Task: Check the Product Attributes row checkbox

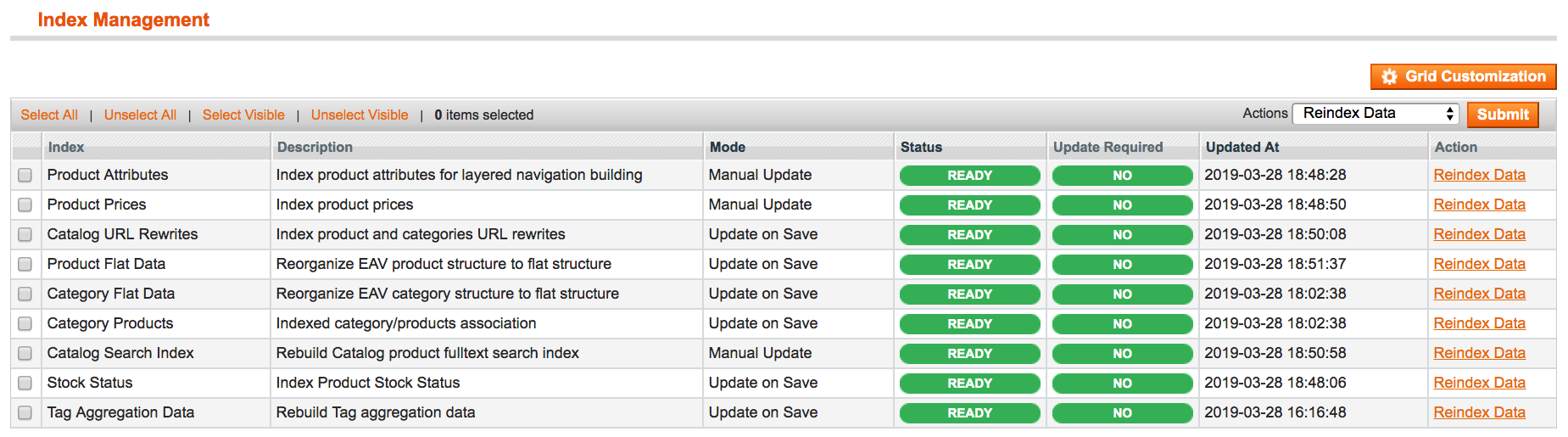Action: [25, 176]
